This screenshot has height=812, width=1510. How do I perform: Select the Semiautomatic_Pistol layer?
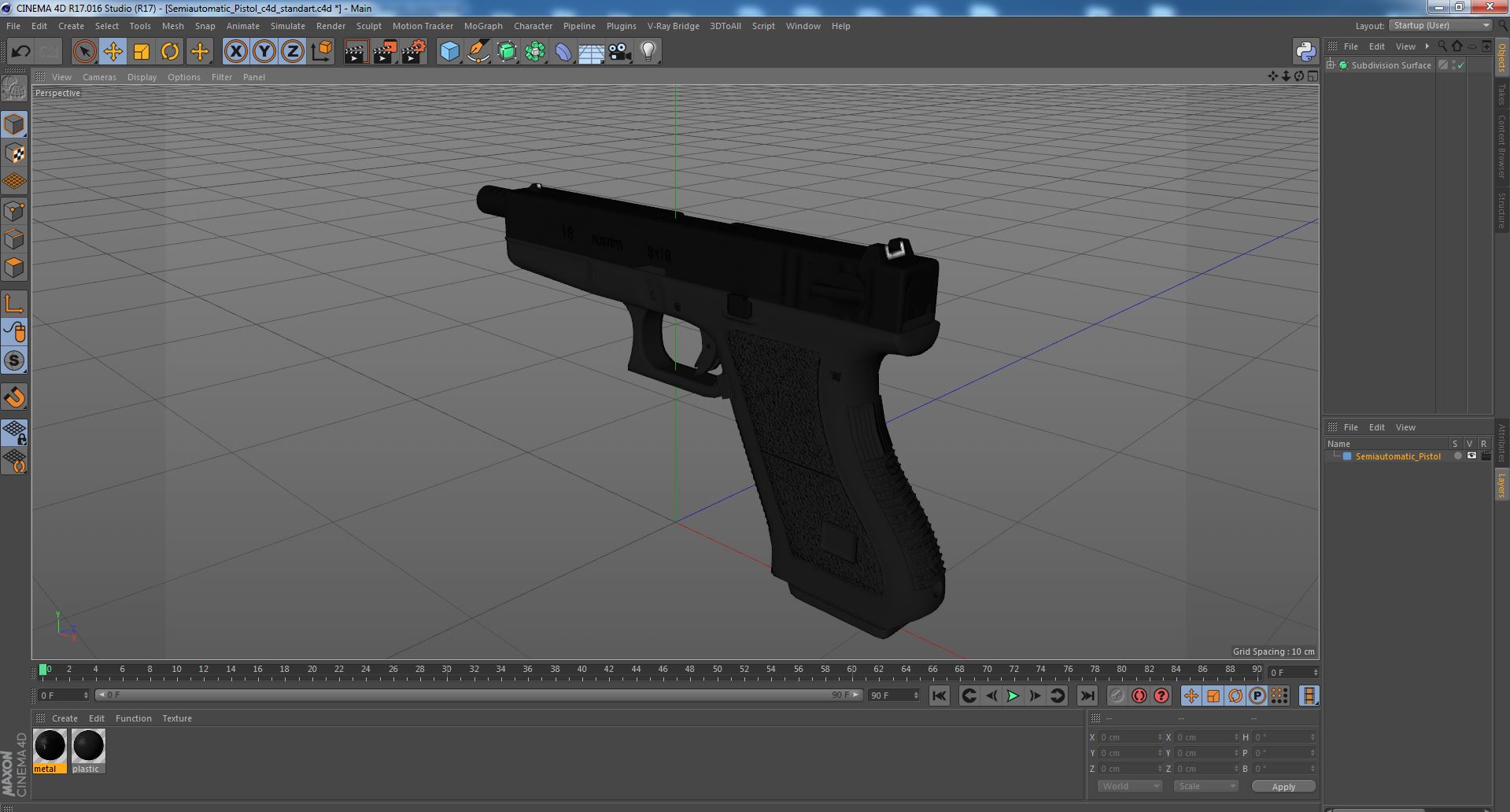[x=1397, y=456]
